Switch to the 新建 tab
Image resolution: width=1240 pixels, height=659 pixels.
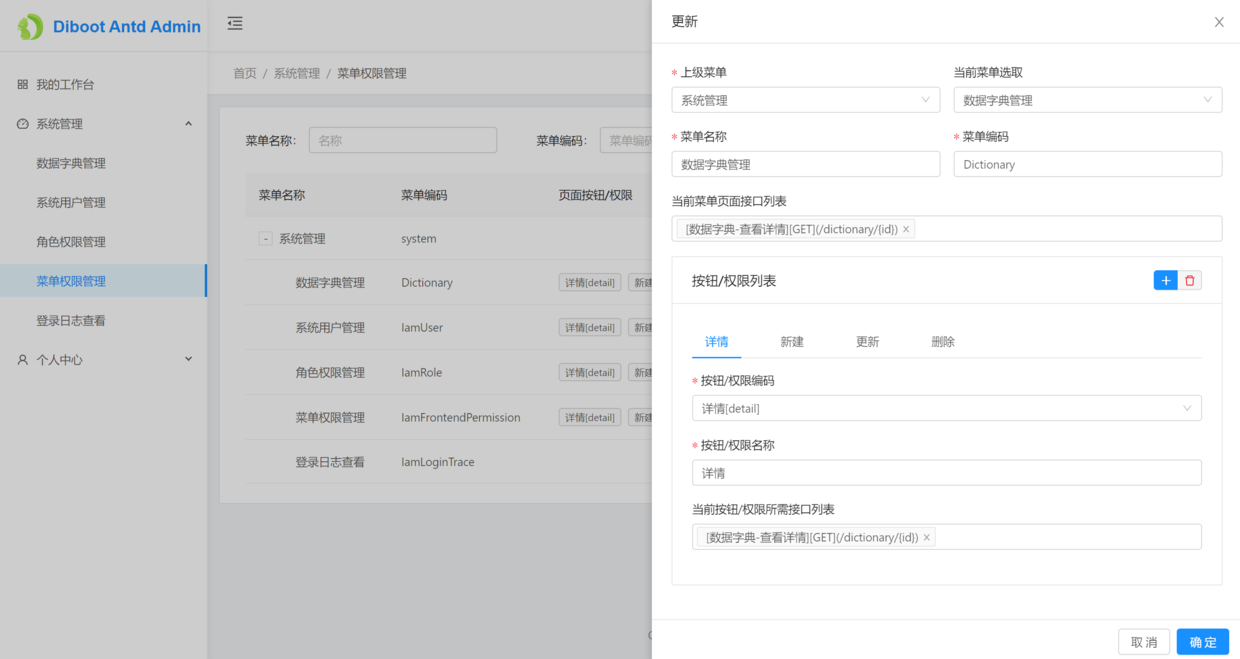(792, 341)
